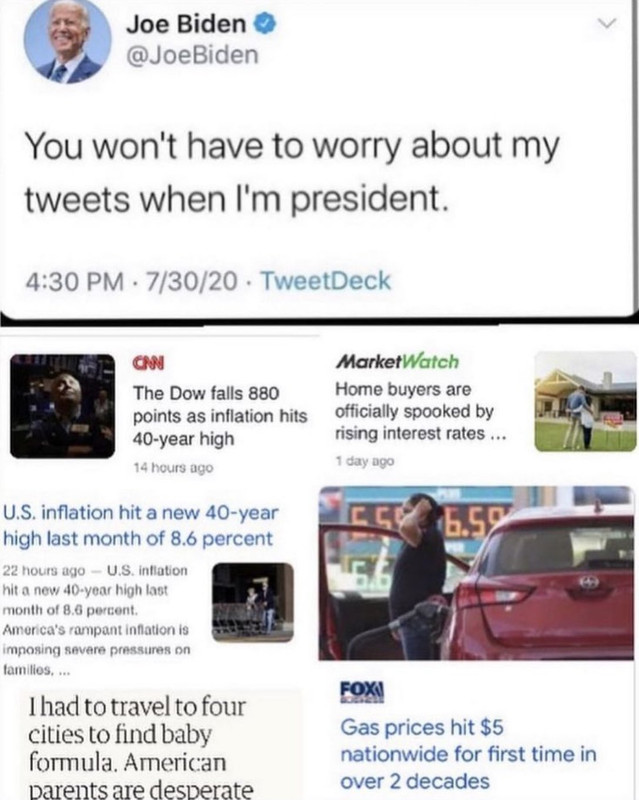
Task: Open the Joe Biden display name
Action: [x=186, y=23]
